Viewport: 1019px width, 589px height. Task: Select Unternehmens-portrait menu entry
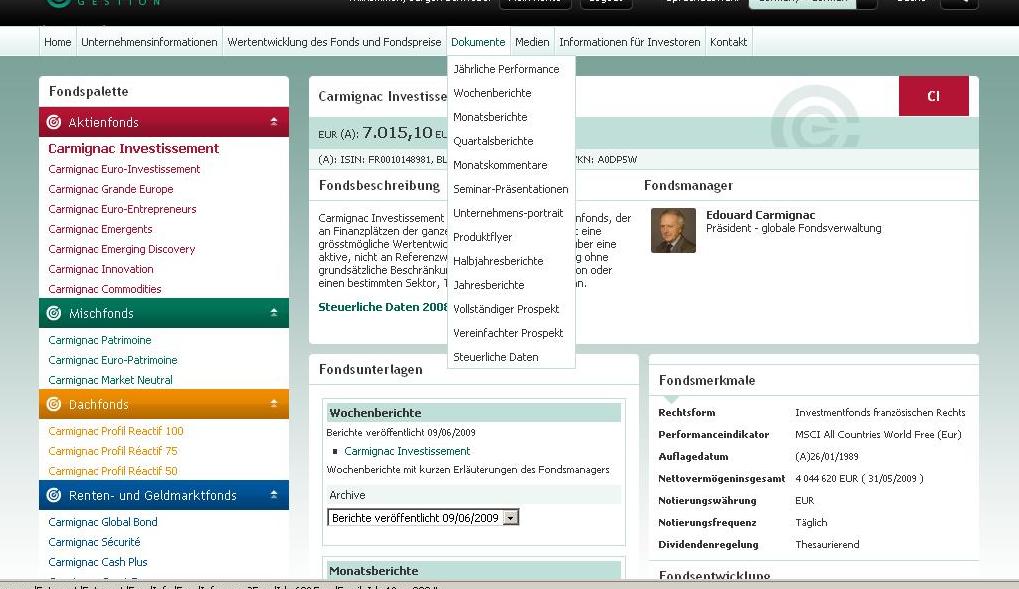(508, 213)
